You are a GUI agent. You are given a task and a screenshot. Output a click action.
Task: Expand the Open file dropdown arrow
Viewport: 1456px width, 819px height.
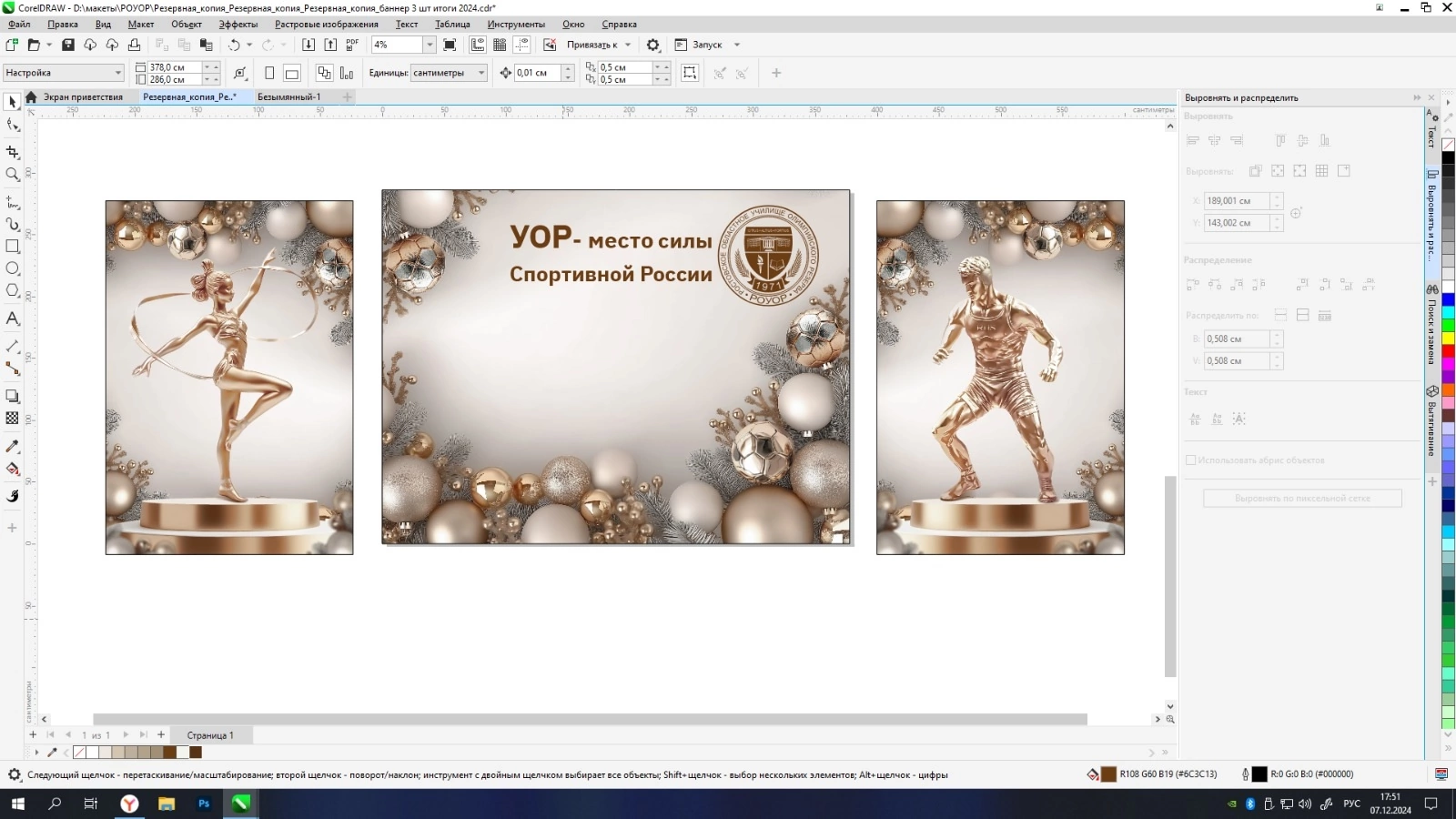49,45
